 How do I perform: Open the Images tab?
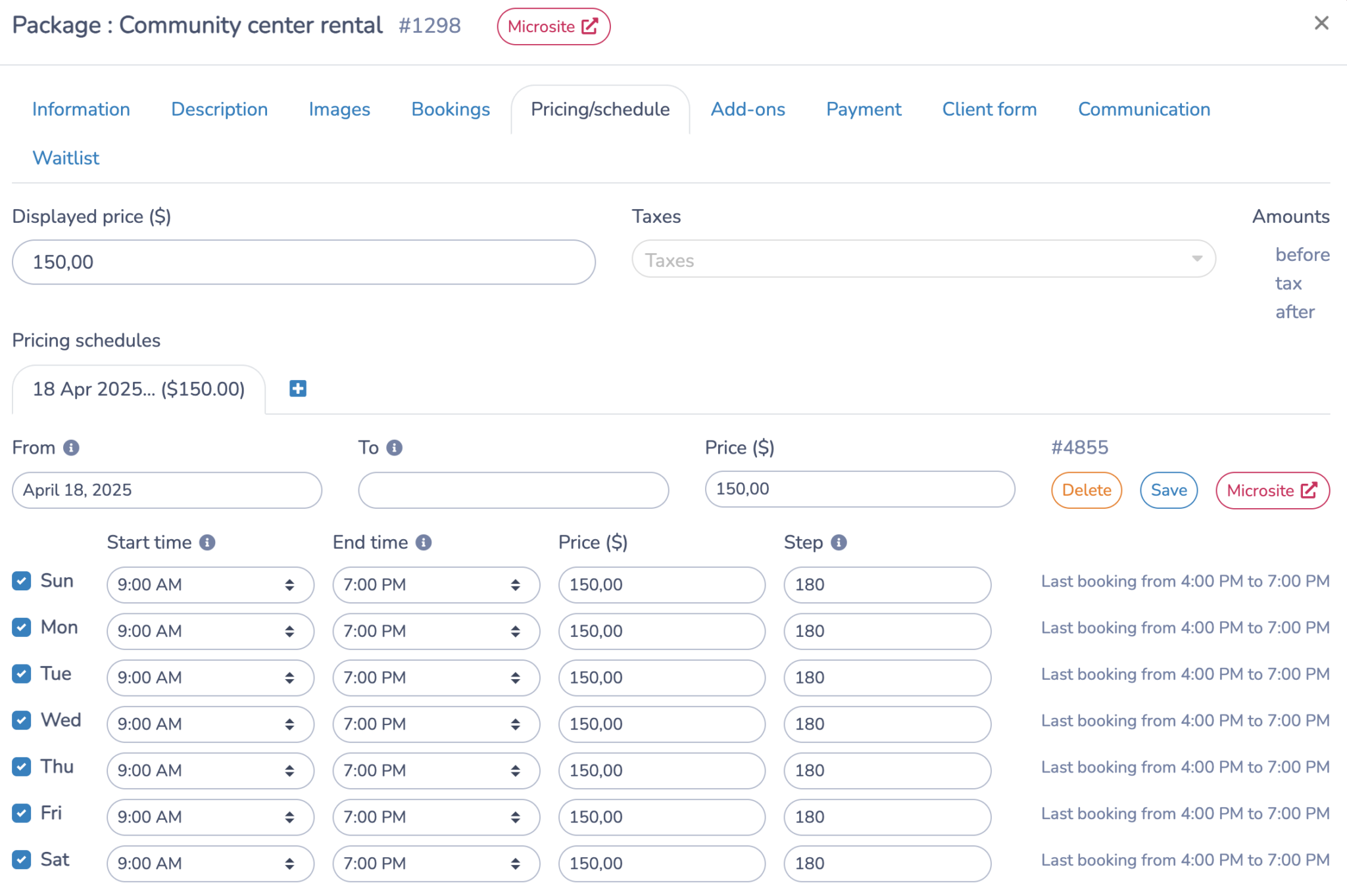pyautogui.click(x=339, y=109)
